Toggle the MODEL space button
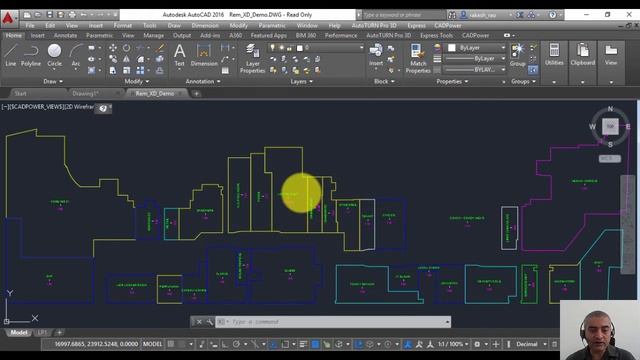Image resolution: width=640 pixels, height=360 pixels. [x=153, y=344]
